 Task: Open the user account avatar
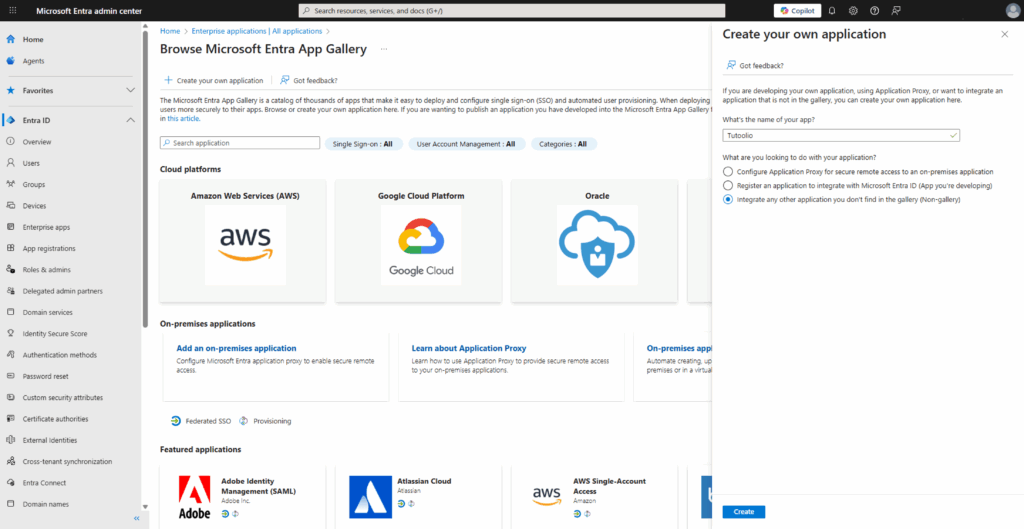coord(1012,10)
